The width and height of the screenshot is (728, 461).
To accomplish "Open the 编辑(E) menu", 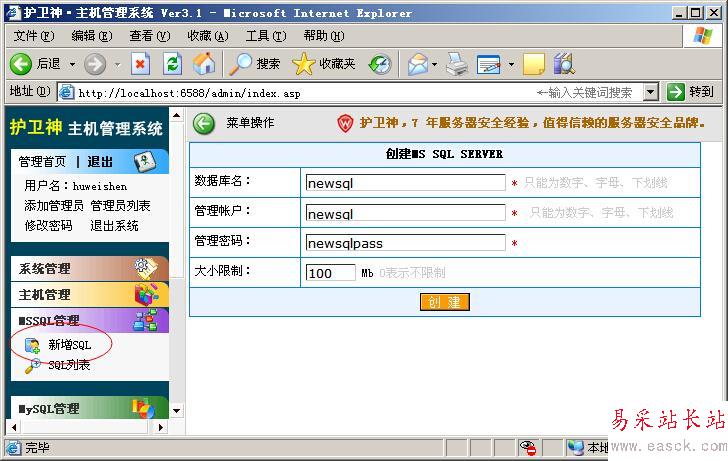I will [91, 36].
